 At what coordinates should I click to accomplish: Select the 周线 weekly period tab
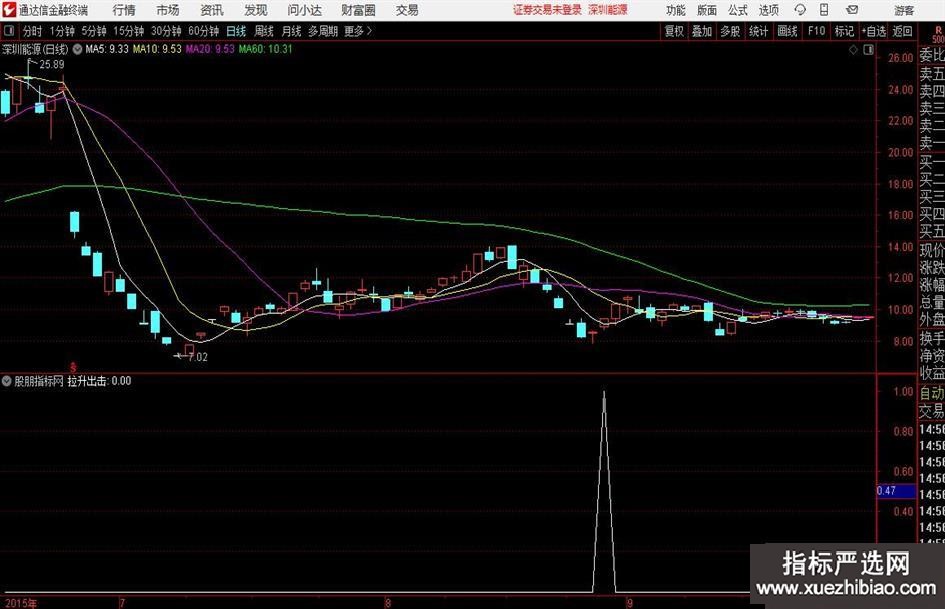pos(264,31)
